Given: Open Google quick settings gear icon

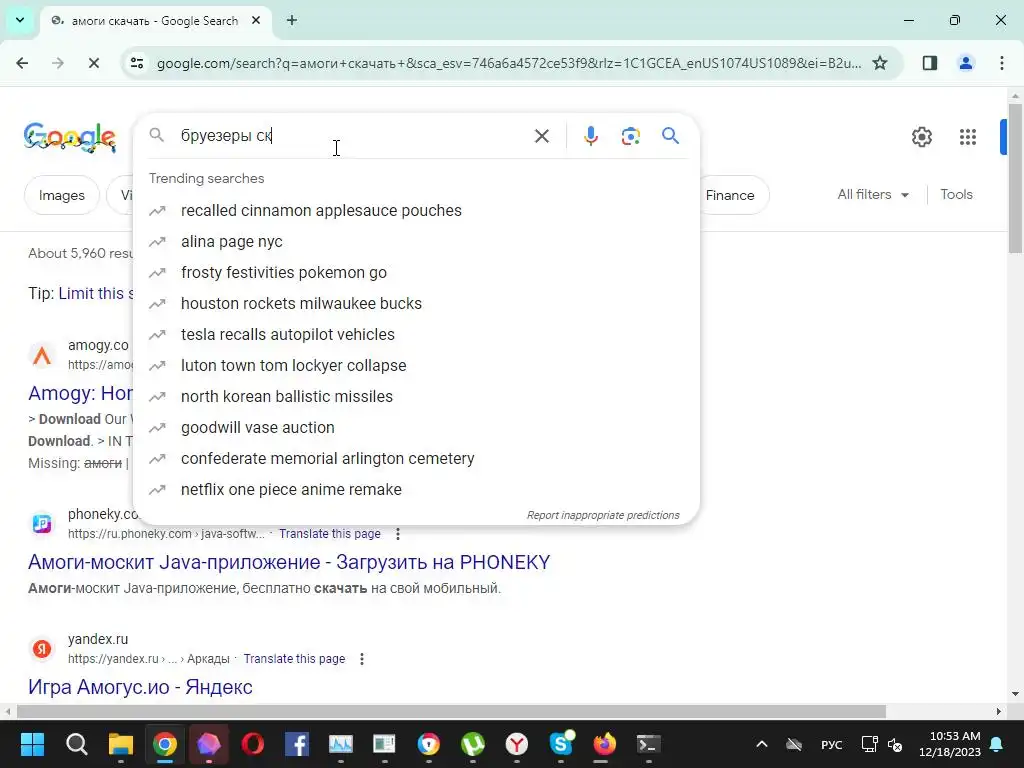Looking at the screenshot, I should [x=921, y=136].
